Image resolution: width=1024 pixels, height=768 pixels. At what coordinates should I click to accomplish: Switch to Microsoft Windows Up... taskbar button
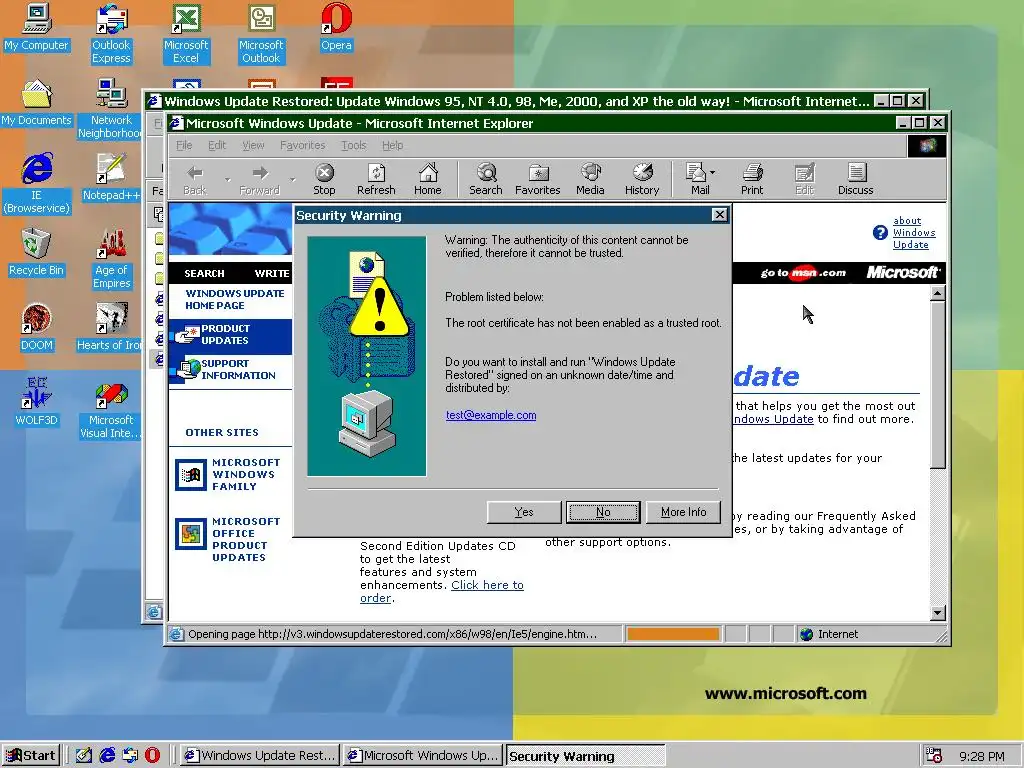(x=423, y=756)
